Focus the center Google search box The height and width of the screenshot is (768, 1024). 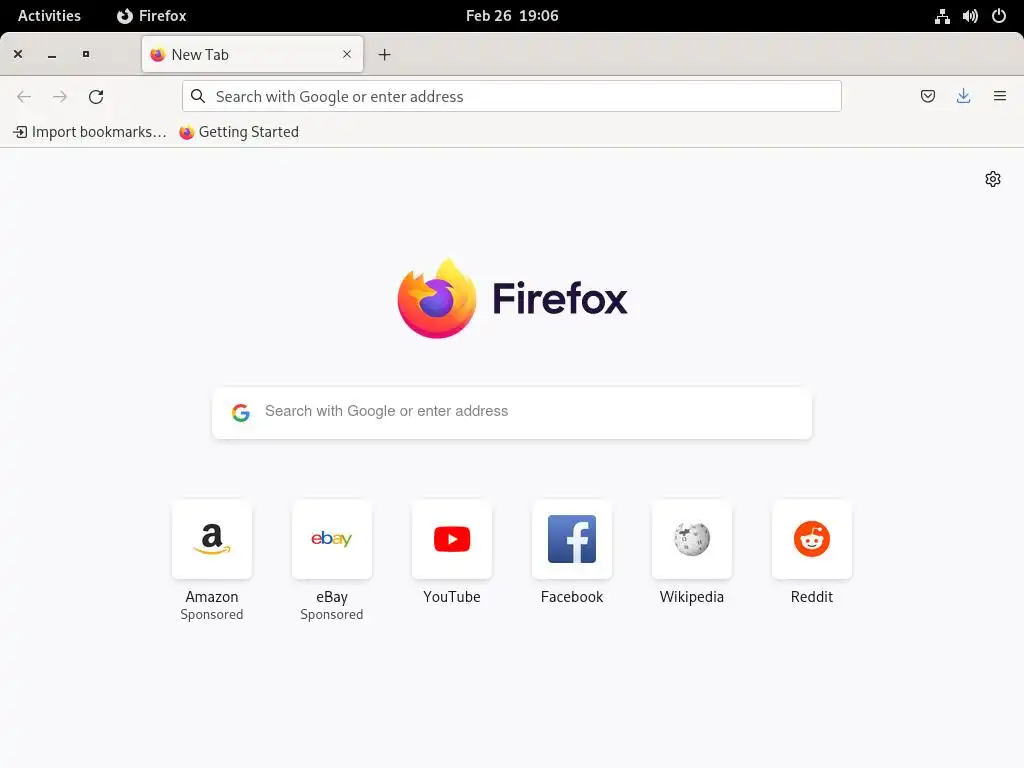point(512,412)
